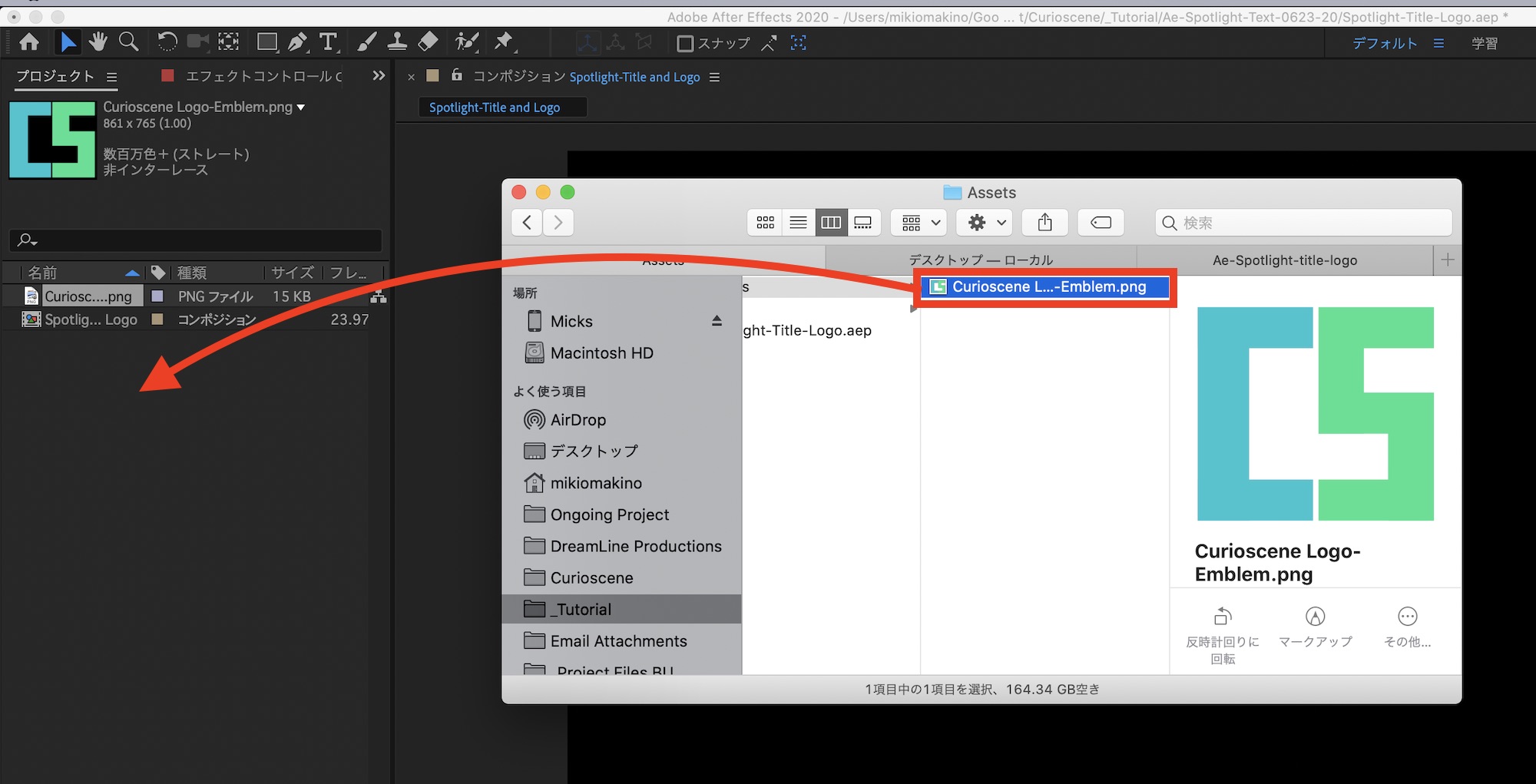
Task: Select the Puppet Pin tool
Action: click(x=503, y=42)
